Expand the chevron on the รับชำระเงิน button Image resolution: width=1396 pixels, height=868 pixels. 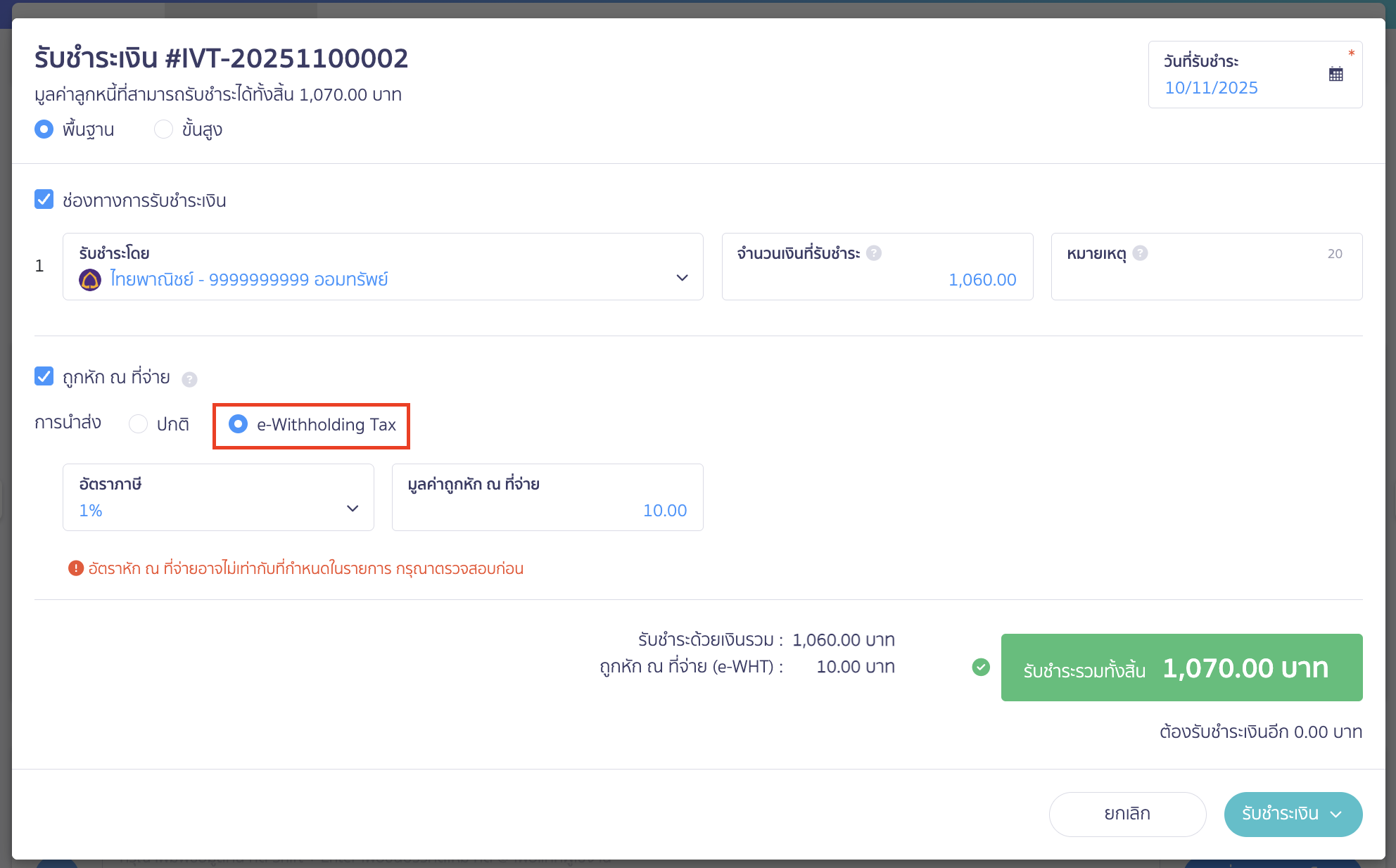click(1335, 814)
